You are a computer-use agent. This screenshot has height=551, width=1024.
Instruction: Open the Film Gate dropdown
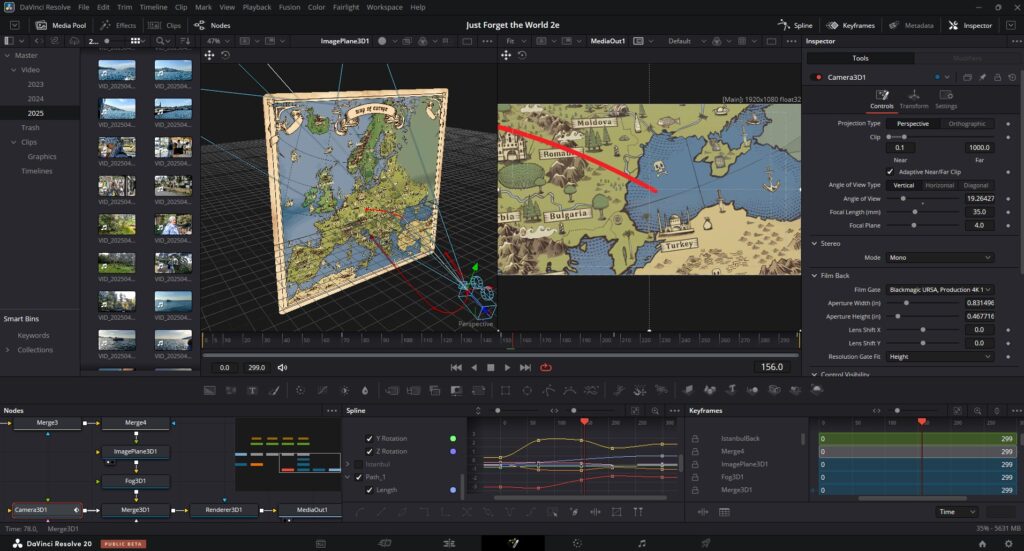click(940, 289)
